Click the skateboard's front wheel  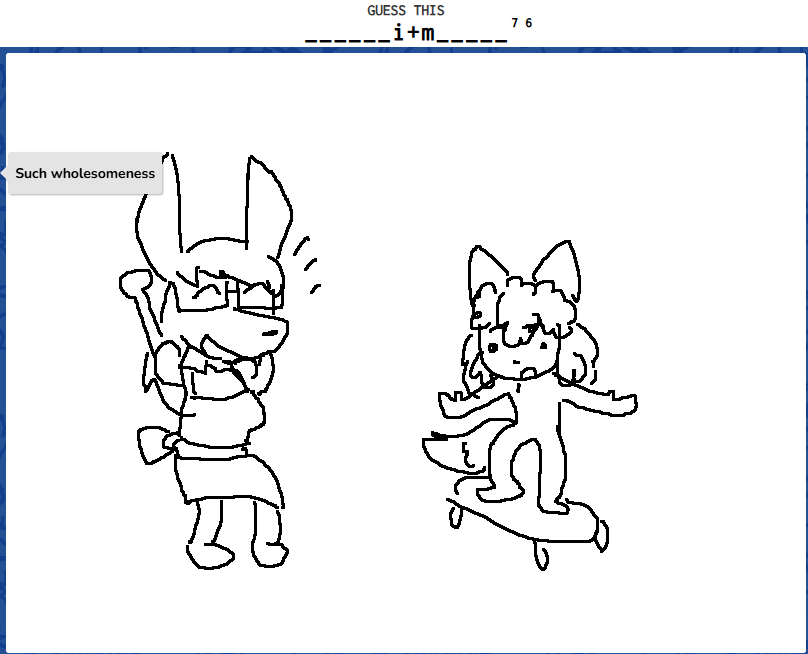[540, 556]
